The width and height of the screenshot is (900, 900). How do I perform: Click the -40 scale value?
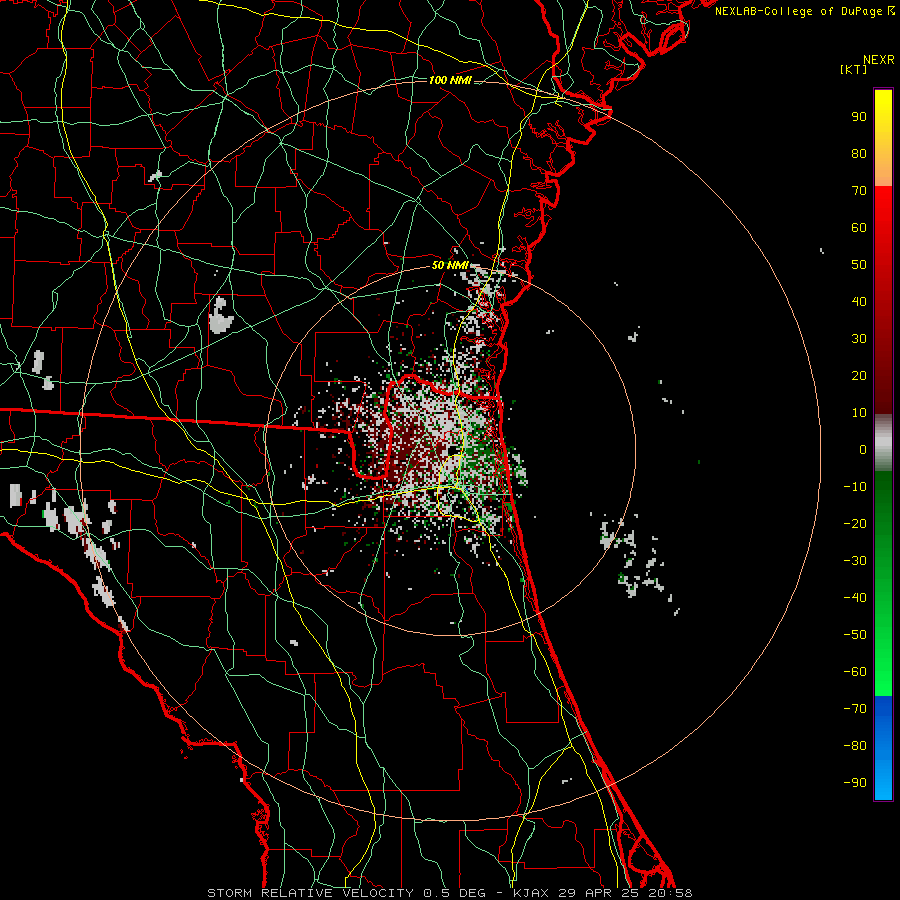[855, 598]
